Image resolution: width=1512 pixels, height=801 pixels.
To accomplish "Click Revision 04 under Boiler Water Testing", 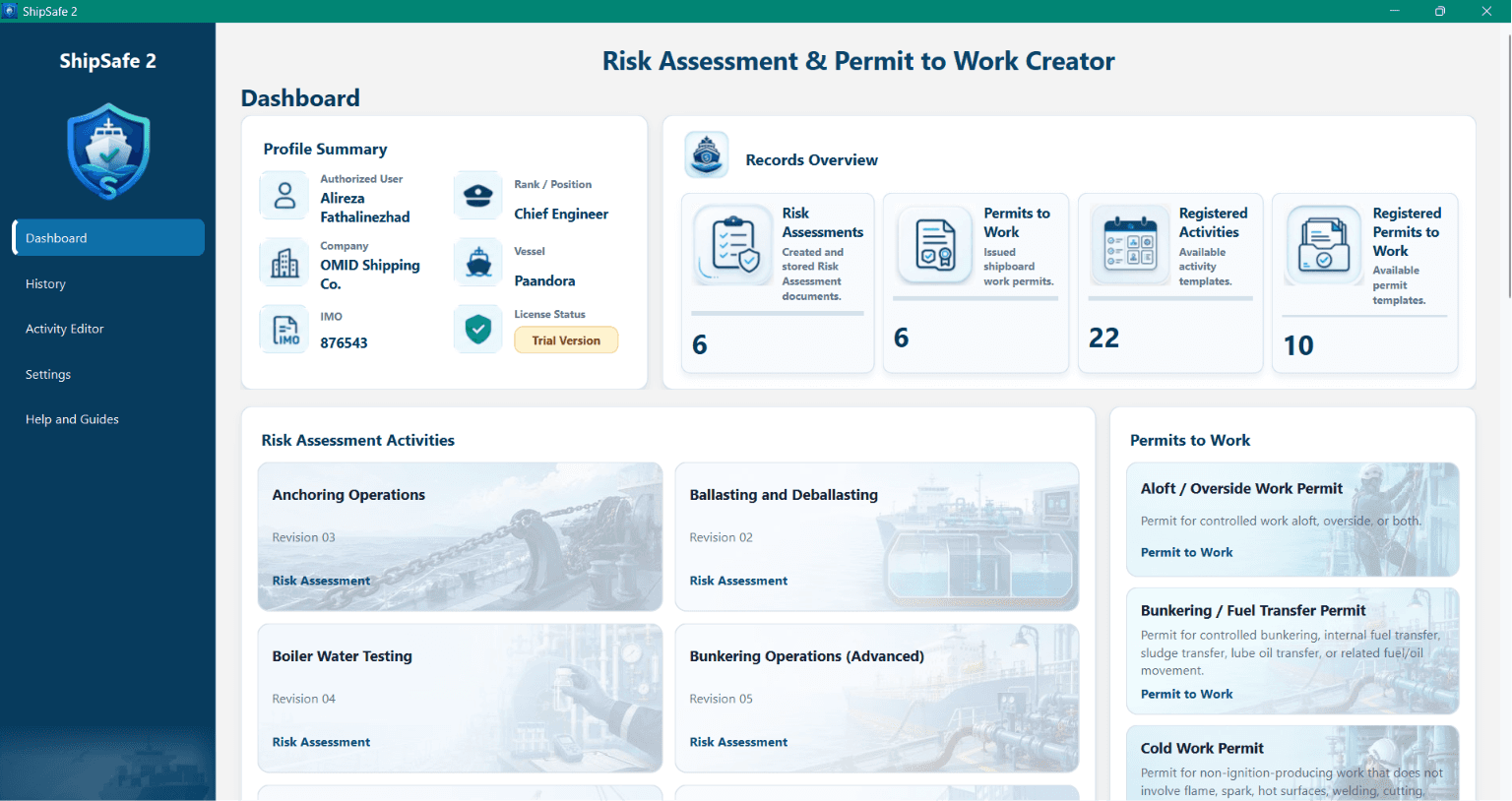I will (303, 699).
